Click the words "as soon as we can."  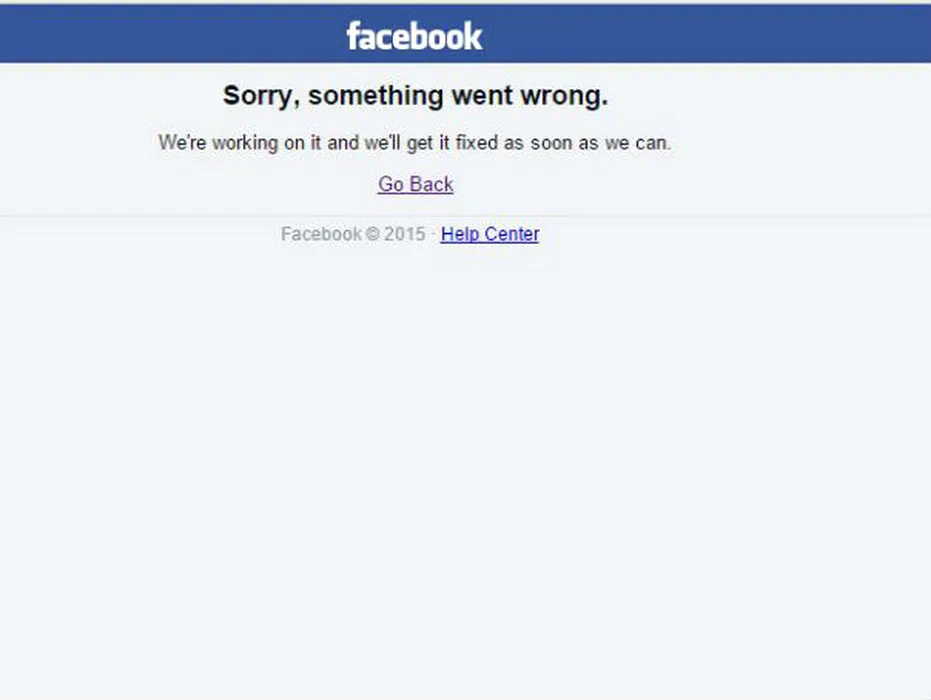(588, 143)
